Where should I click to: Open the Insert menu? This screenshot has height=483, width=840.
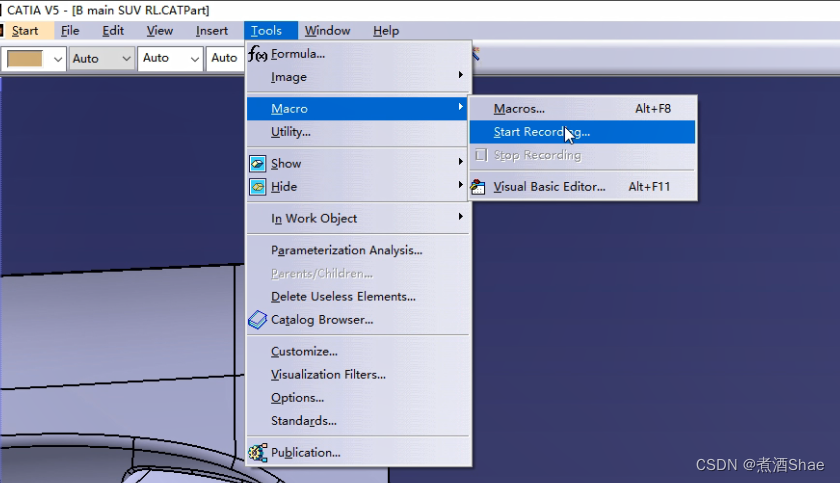click(212, 31)
